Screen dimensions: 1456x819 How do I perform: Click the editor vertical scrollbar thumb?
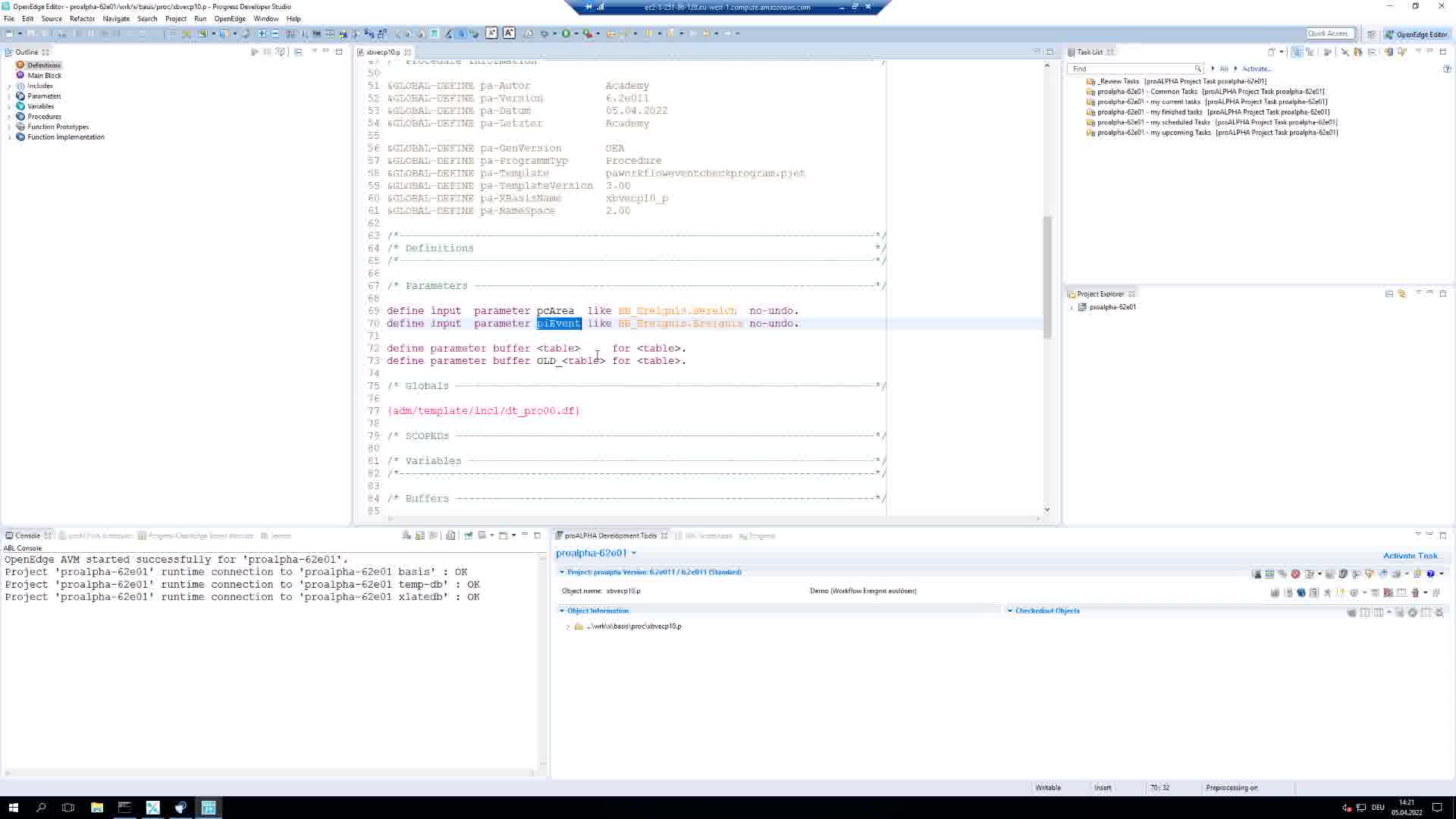pos(1047,277)
